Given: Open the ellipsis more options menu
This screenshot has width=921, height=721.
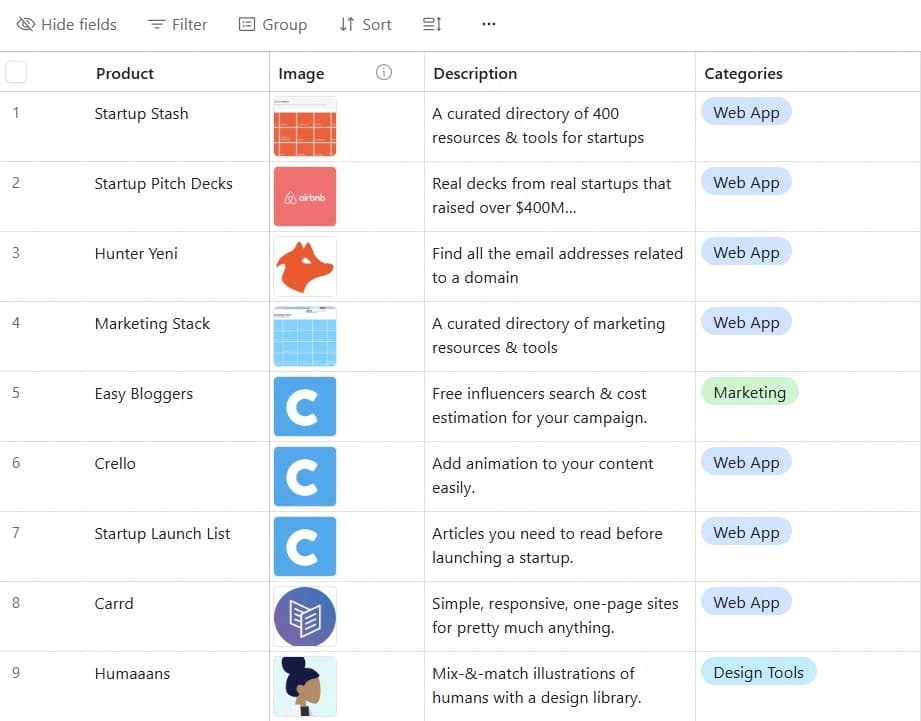Looking at the screenshot, I should point(488,24).
